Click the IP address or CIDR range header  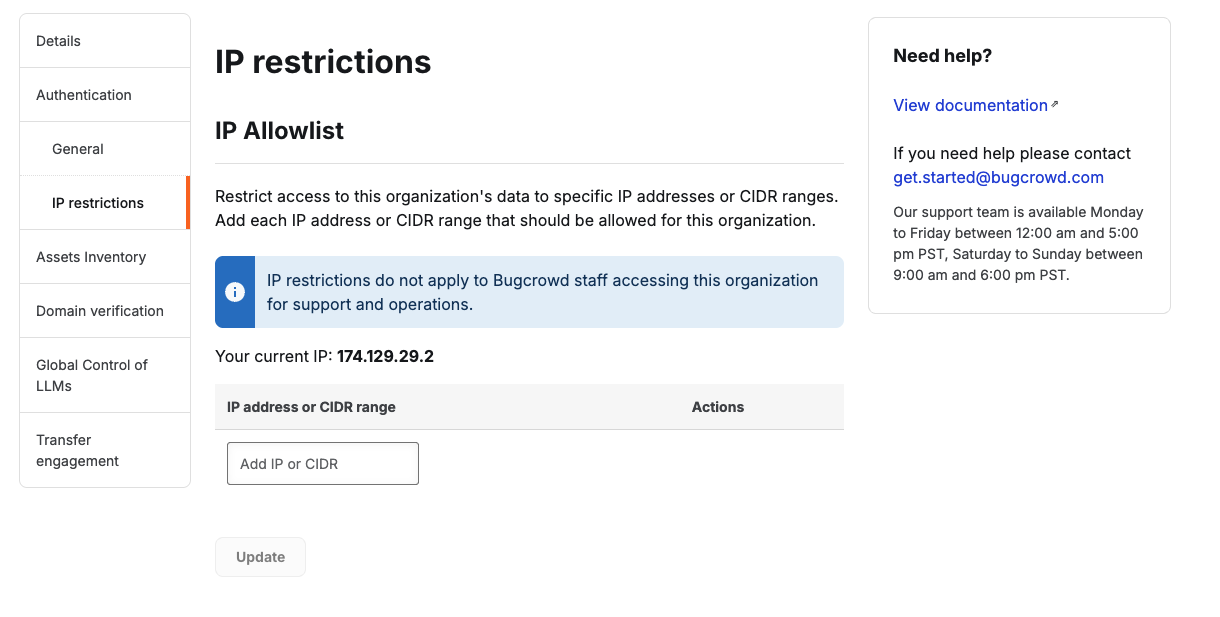click(311, 407)
